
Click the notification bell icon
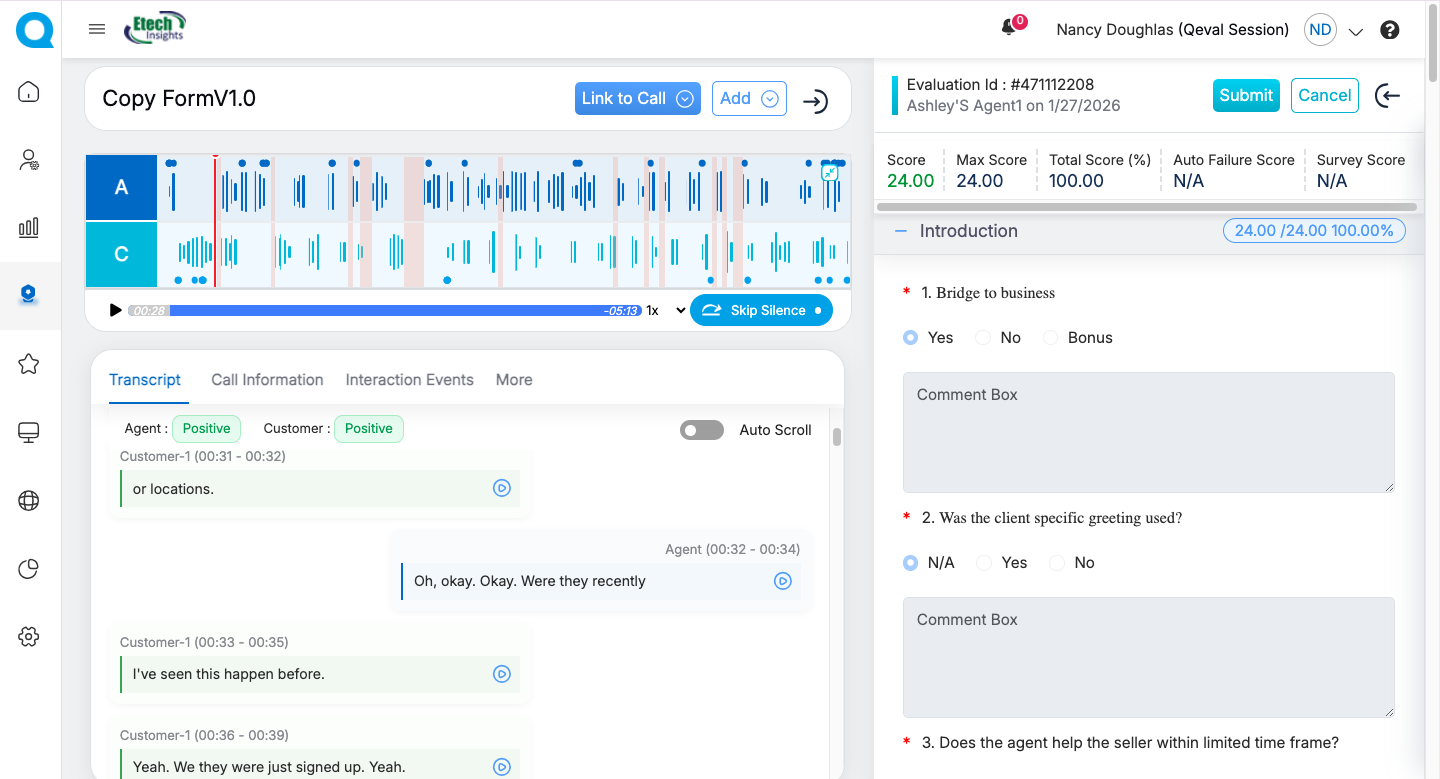pos(1009,29)
